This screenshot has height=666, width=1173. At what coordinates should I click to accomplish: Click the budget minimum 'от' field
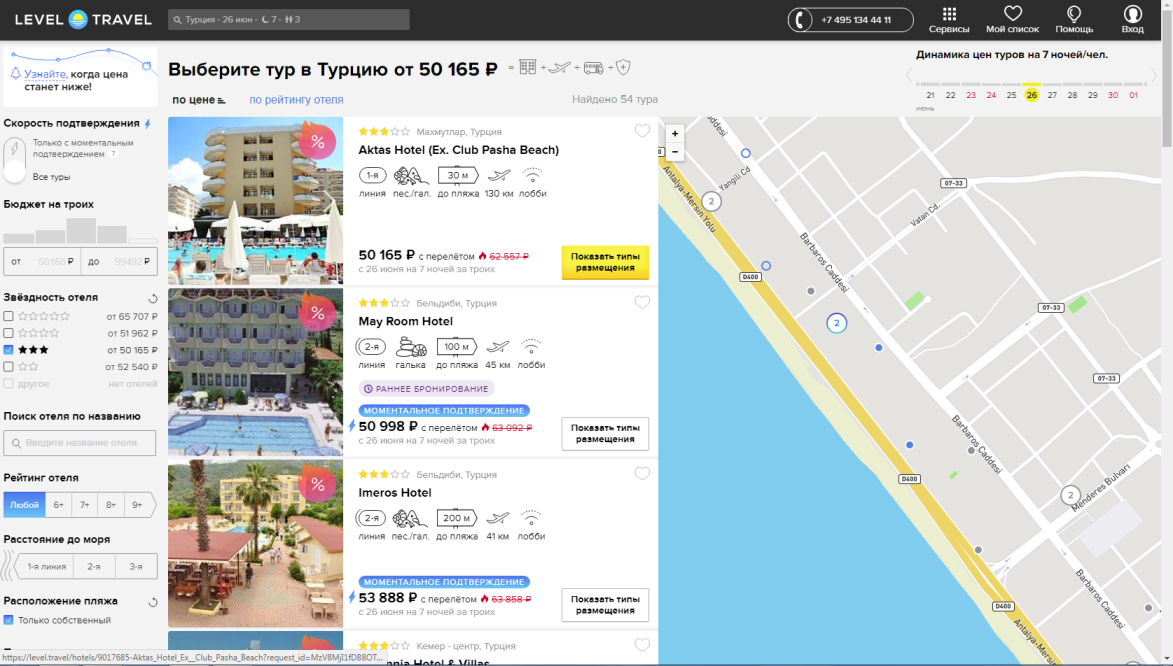click(x=42, y=261)
